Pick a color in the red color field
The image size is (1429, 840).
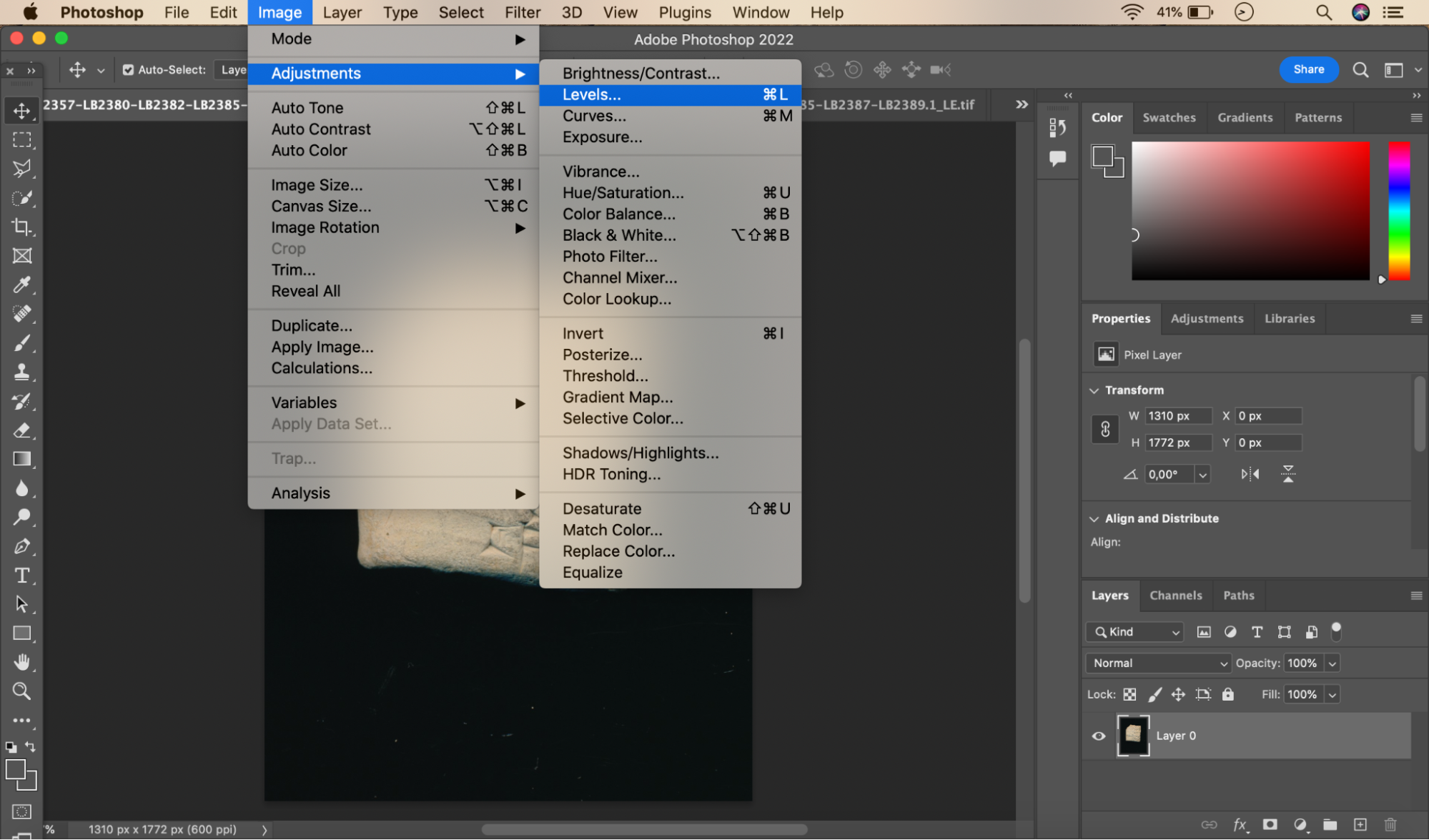pos(1250,211)
